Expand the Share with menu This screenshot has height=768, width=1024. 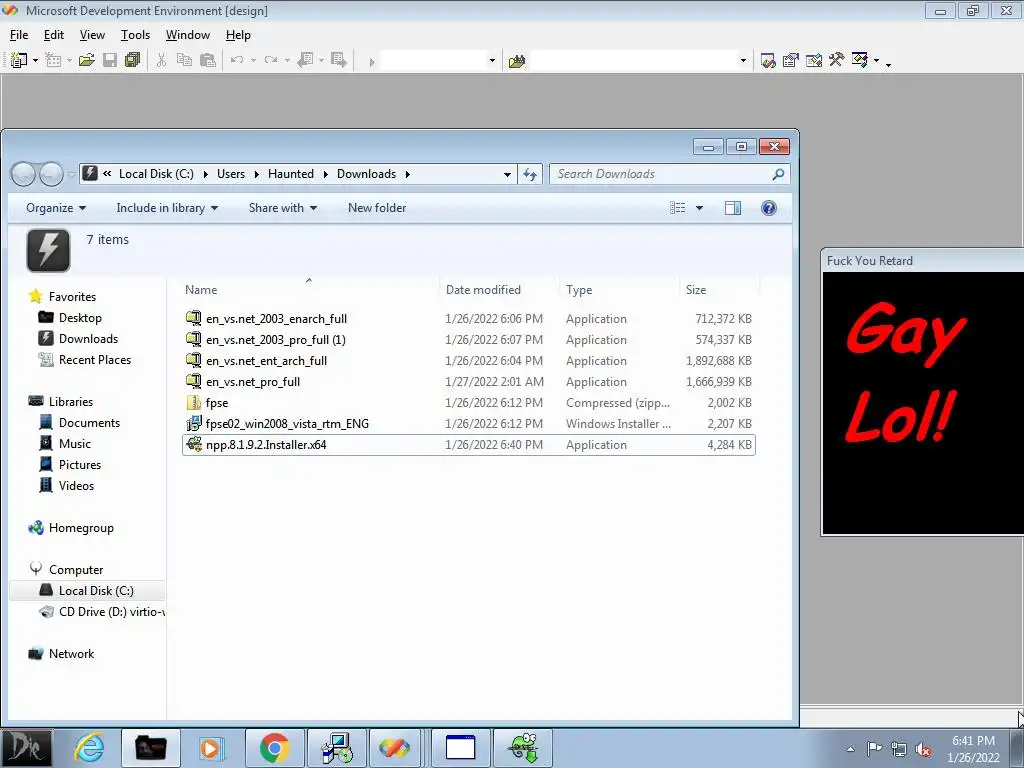coord(283,208)
